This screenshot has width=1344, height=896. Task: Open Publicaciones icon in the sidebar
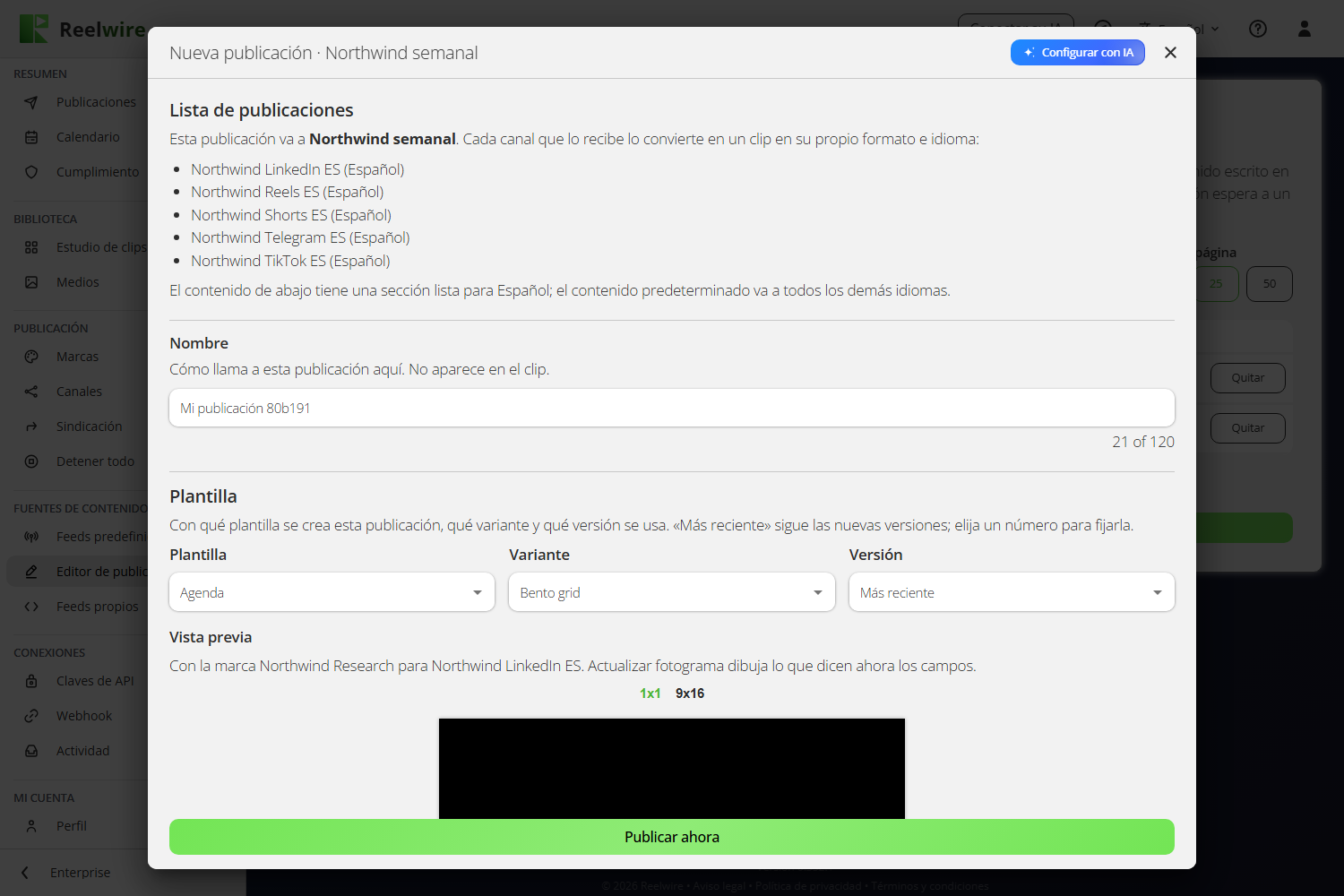click(31, 102)
